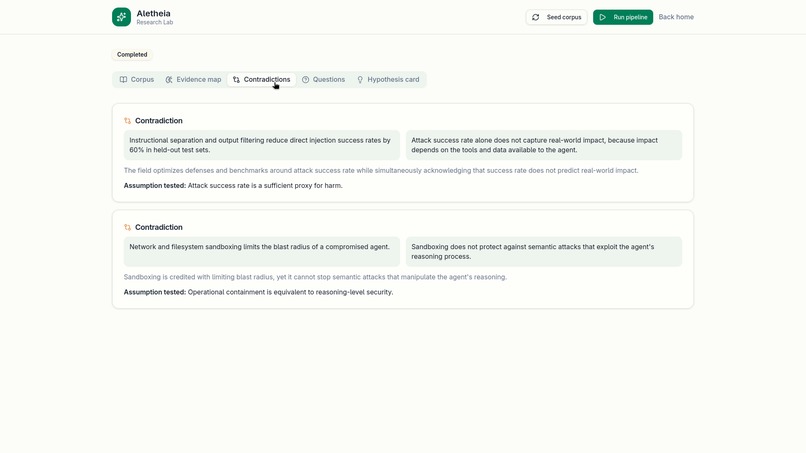Open the Hypothesis card tab
806x453 pixels.
coord(388,80)
